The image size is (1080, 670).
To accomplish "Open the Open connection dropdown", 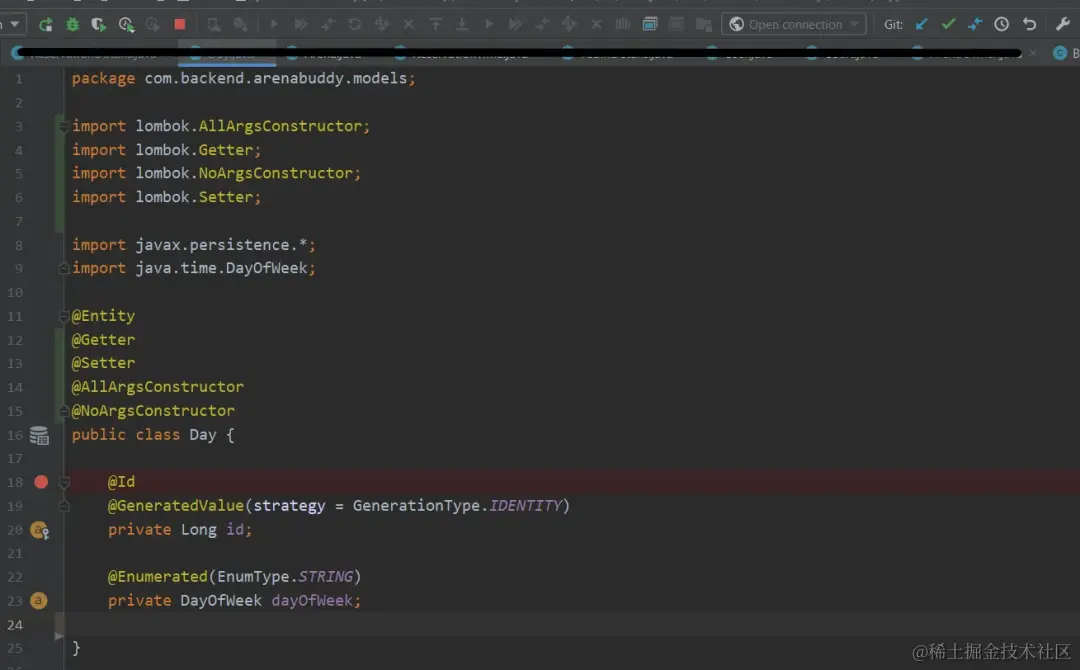I will [x=793, y=24].
